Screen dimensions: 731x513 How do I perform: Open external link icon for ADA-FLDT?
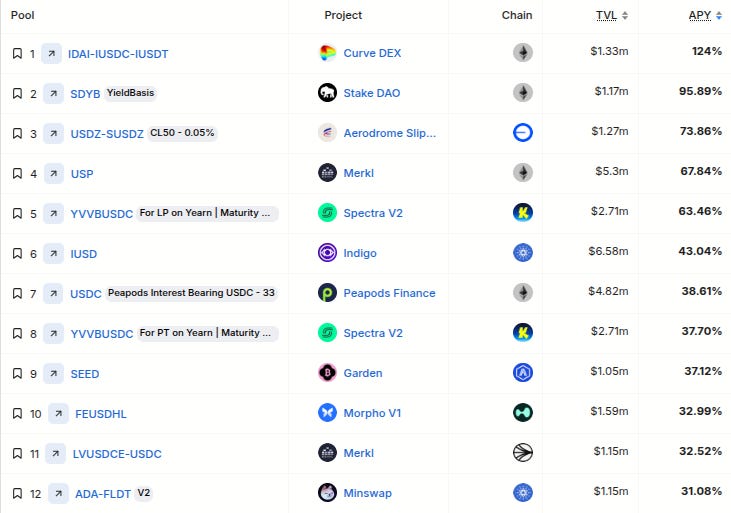coord(58,494)
